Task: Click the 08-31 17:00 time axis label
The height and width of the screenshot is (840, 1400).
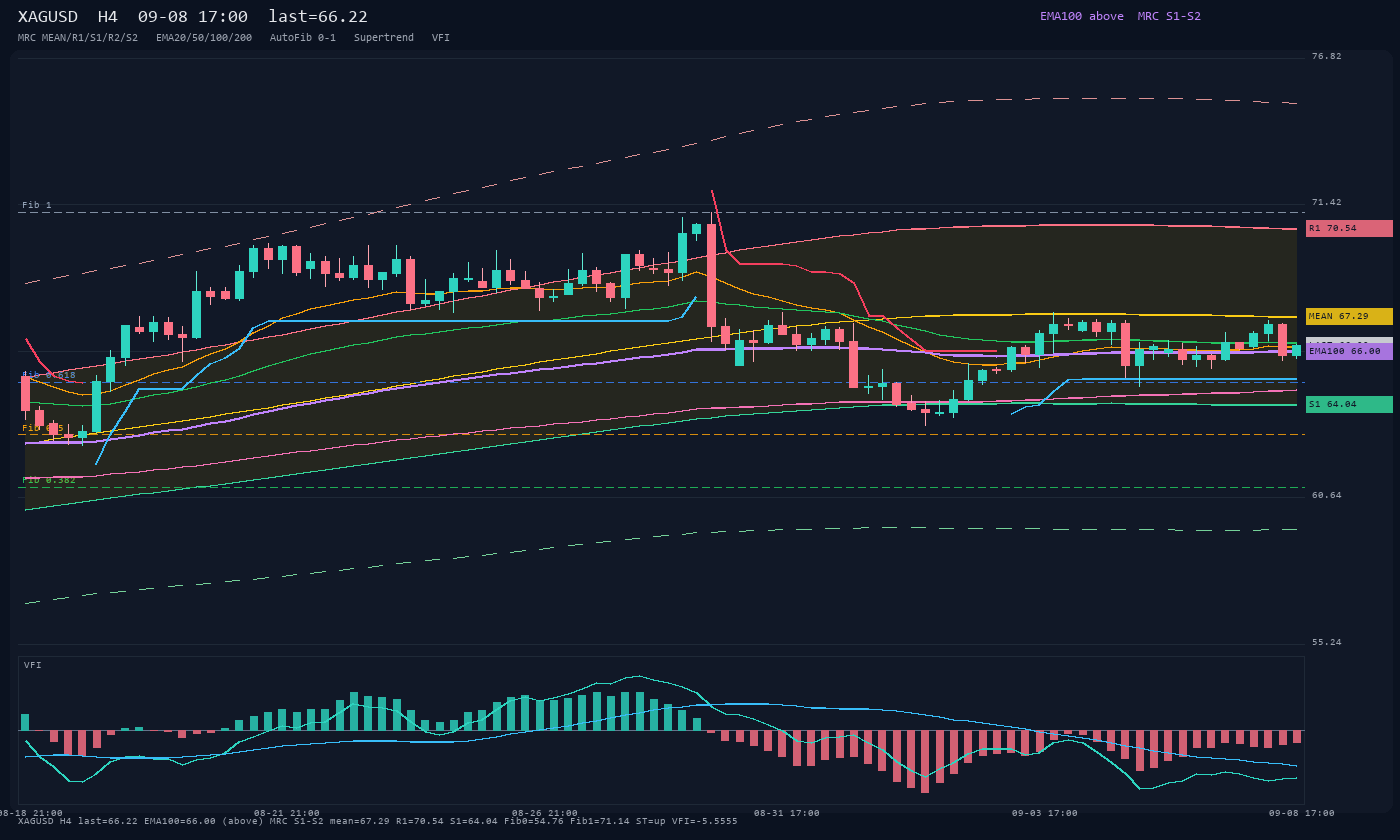Action: (x=787, y=813)
